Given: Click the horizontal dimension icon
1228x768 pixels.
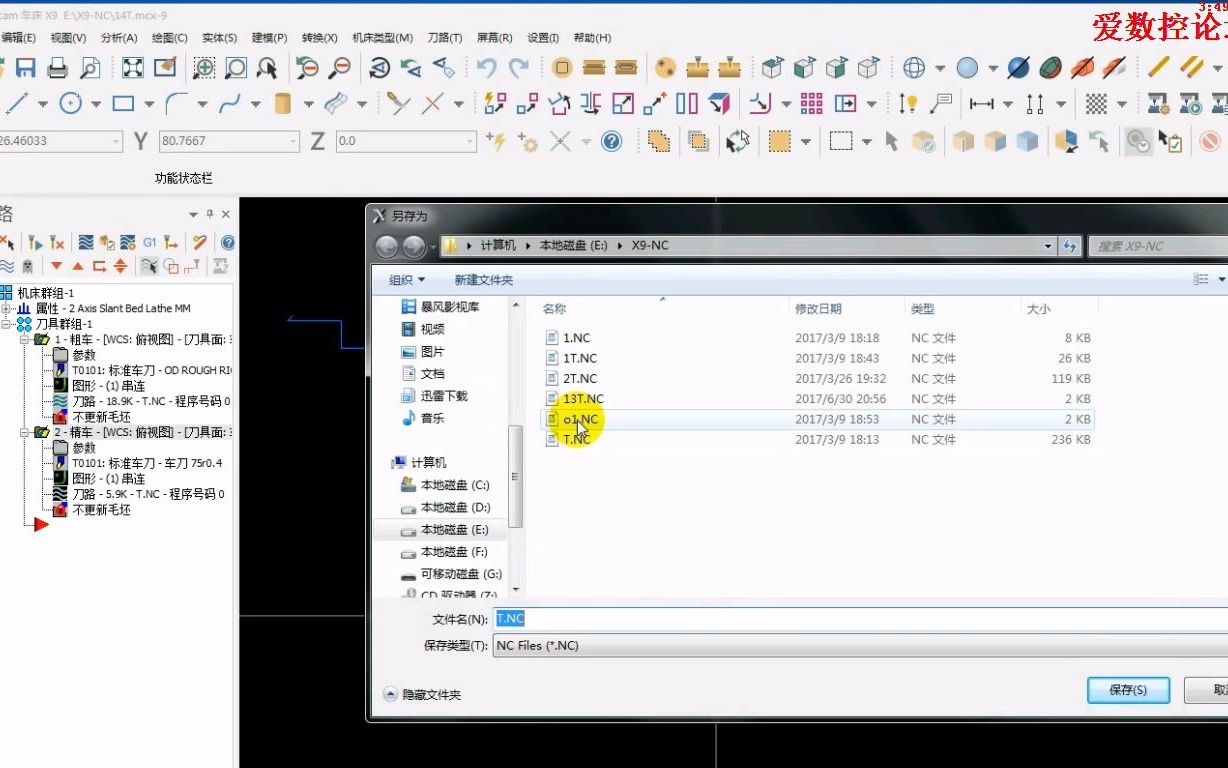Looking at the screenshot, I should pos(982,103).
